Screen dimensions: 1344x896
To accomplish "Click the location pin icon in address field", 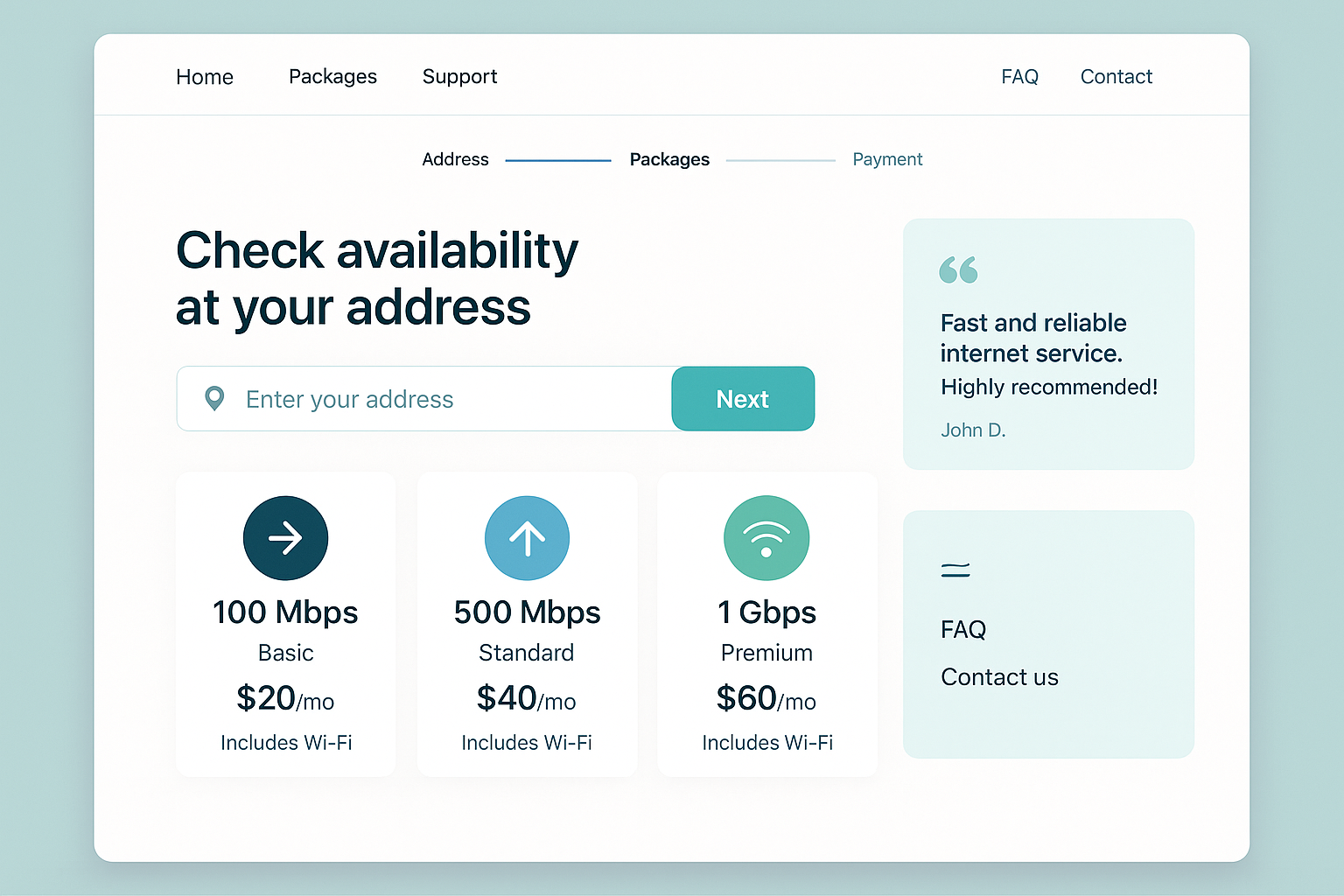I will click(214, 399).
